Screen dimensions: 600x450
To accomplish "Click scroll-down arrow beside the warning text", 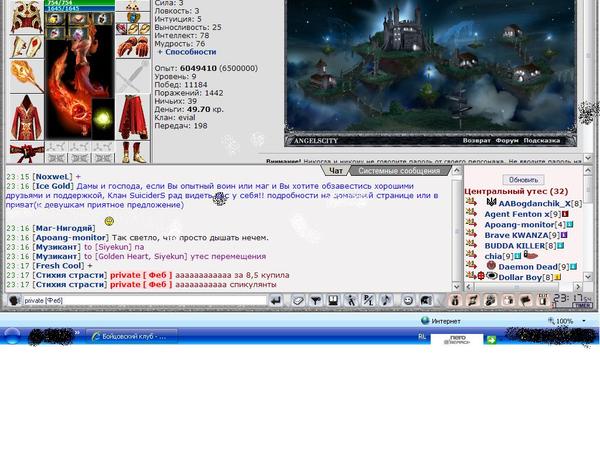I will coord(588,158).
